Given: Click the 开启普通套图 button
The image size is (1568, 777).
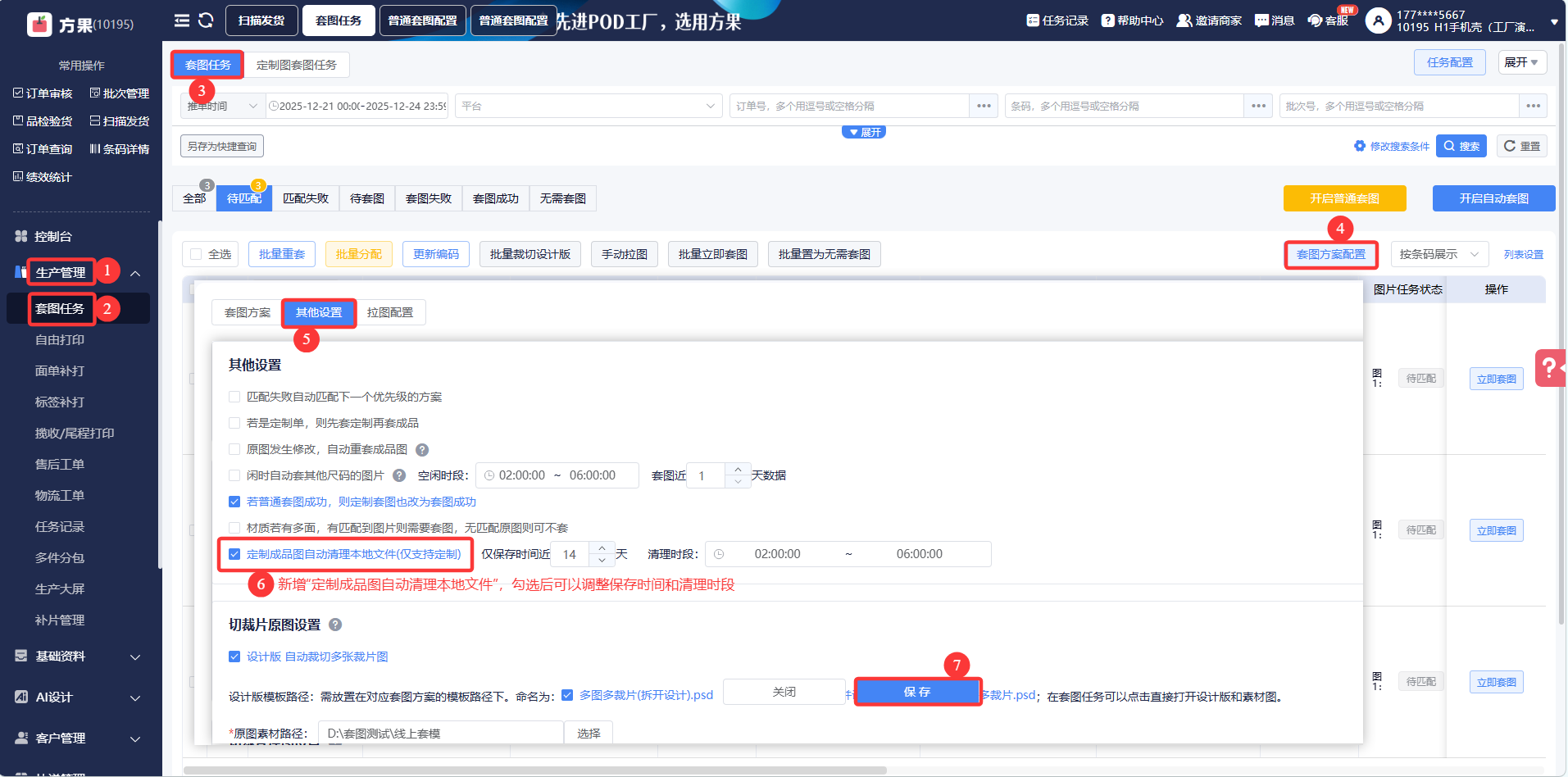Looking at the screenshot, I should pyautogui.click(x=1344, y=198).
